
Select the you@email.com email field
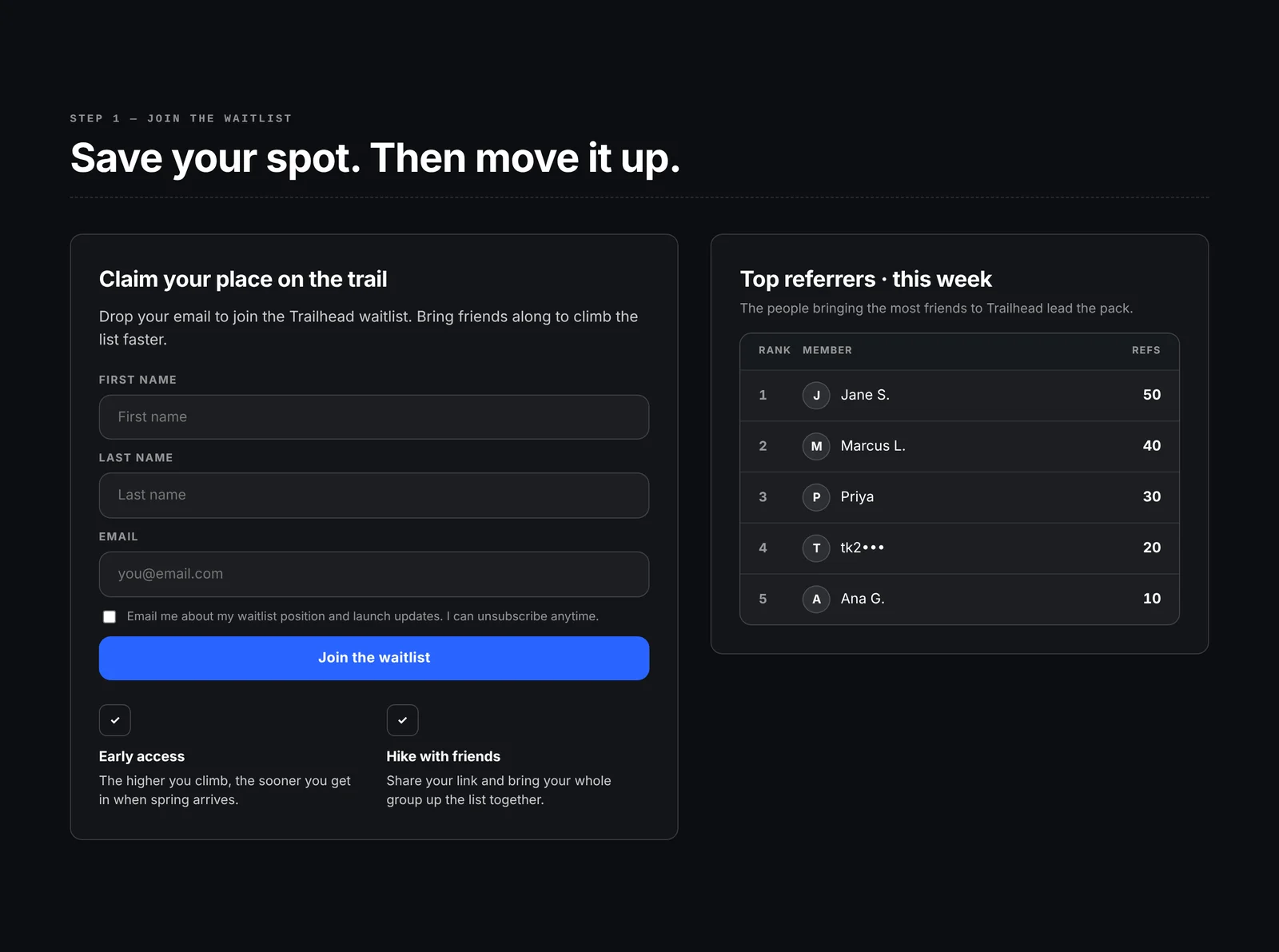374,574
